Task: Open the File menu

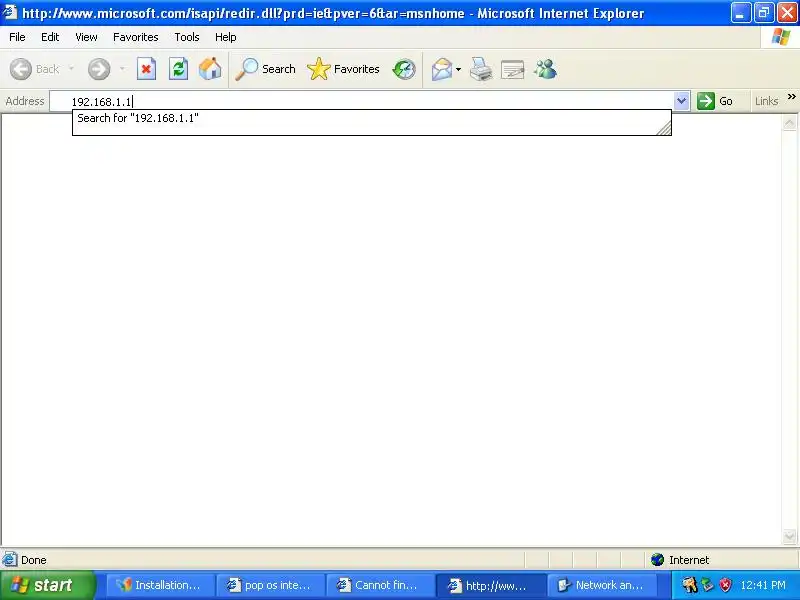Action: click(x=17, y=37)
